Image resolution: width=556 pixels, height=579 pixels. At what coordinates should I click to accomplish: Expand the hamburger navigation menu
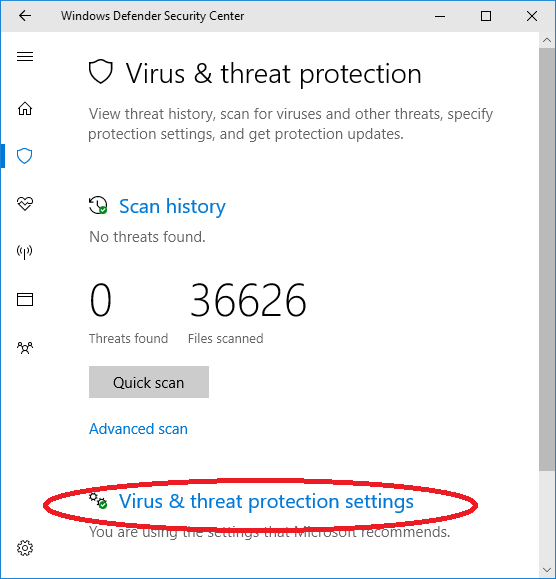[25, 56]
